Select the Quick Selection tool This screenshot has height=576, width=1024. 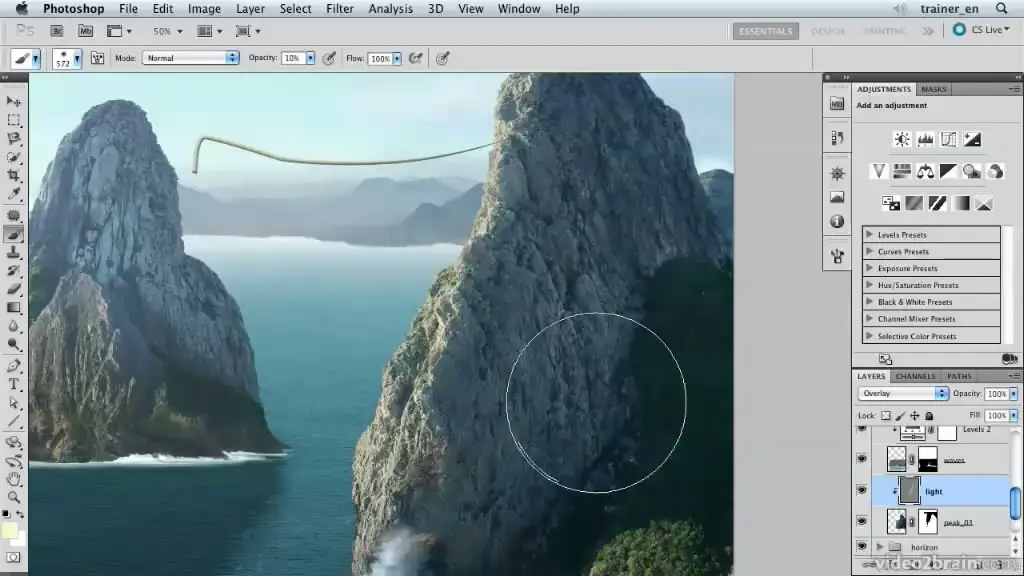tap(14, 157)
